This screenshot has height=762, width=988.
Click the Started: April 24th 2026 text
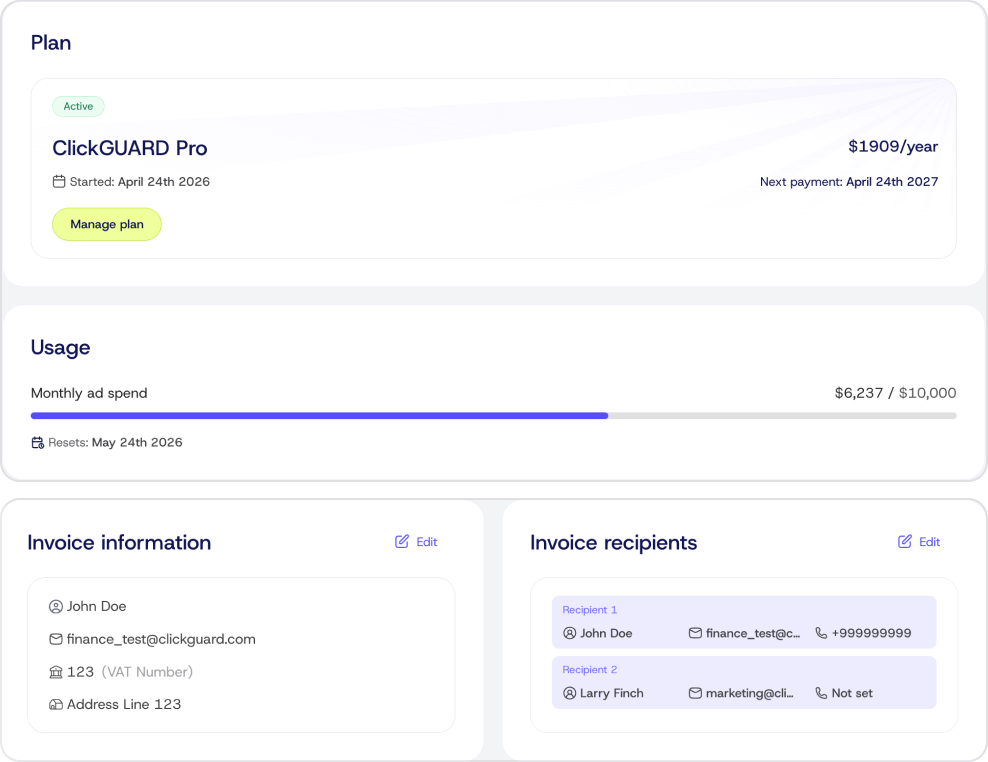pos(139,182)
